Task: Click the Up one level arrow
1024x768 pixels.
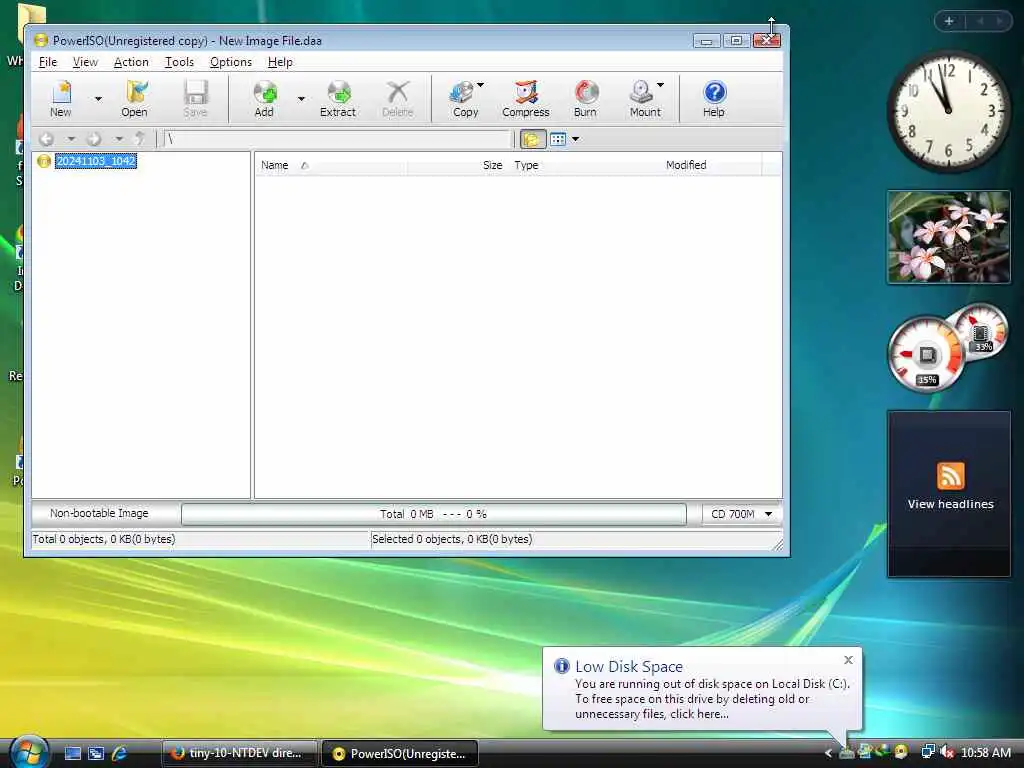Action: coord(139,138)
